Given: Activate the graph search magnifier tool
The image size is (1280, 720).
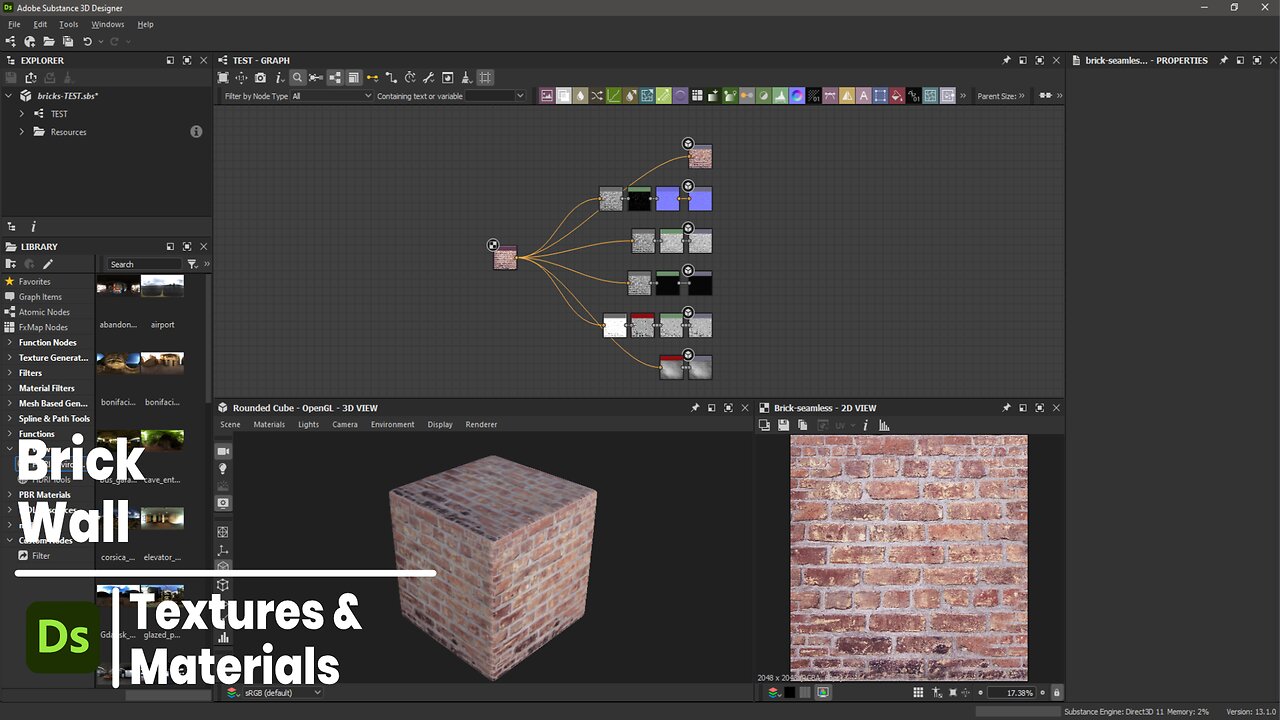Looking at the screenshot, I should pos(298,77).
